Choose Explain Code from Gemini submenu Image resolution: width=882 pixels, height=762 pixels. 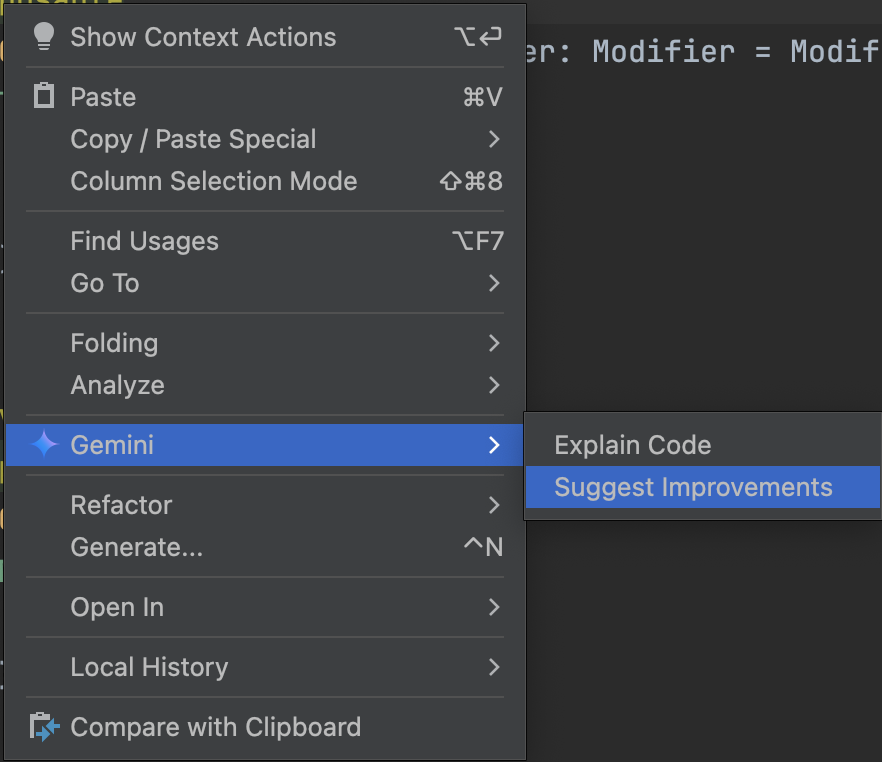coord(703,445)
